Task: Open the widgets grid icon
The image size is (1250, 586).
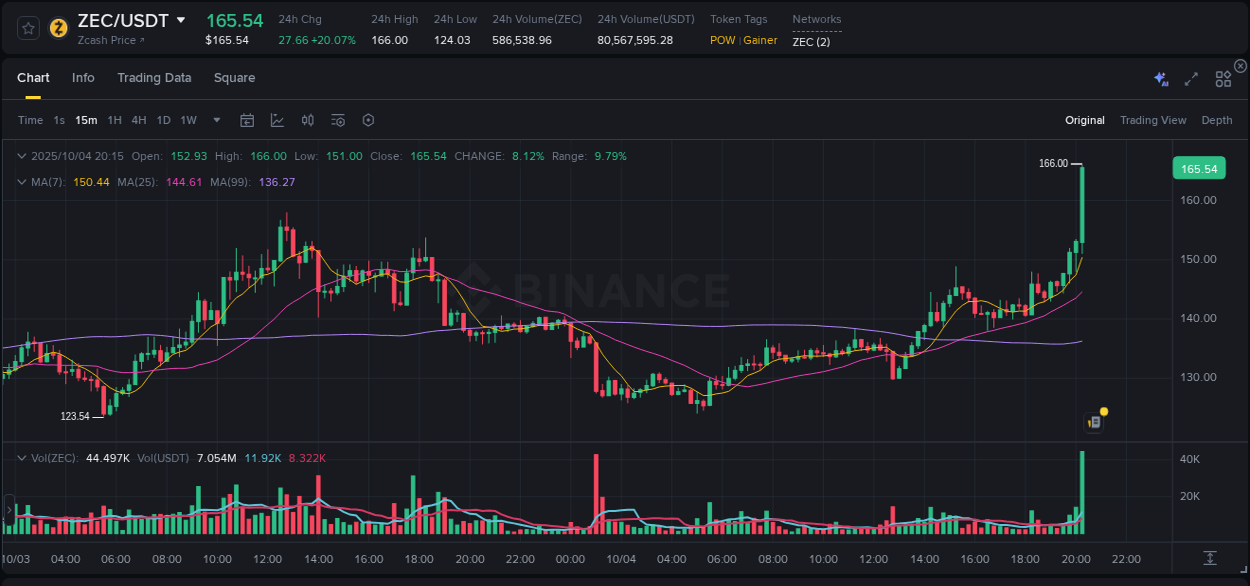Action: pyautogui.click(x=1223, y=77)
